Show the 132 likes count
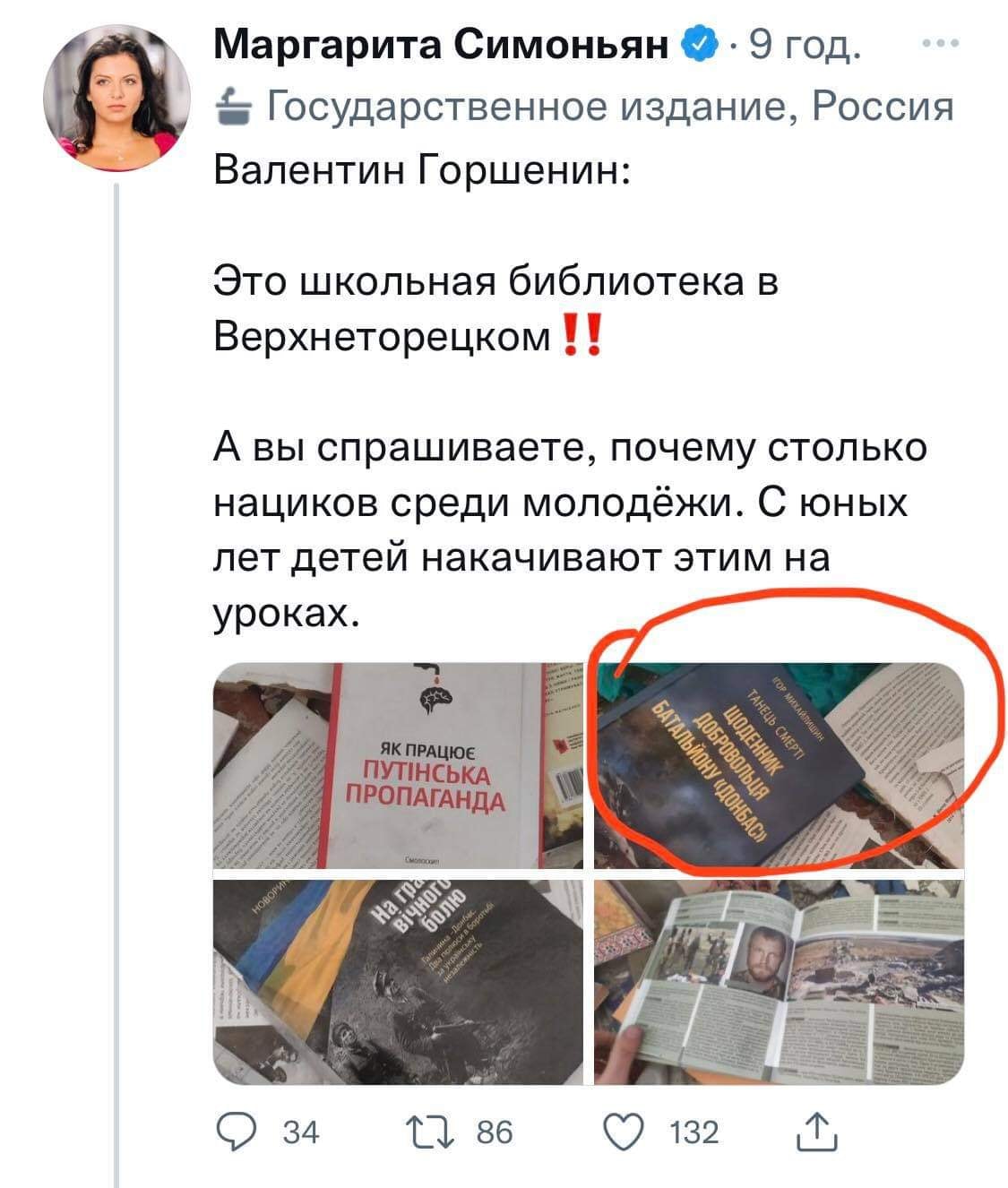 click(x=694, y=1132)
